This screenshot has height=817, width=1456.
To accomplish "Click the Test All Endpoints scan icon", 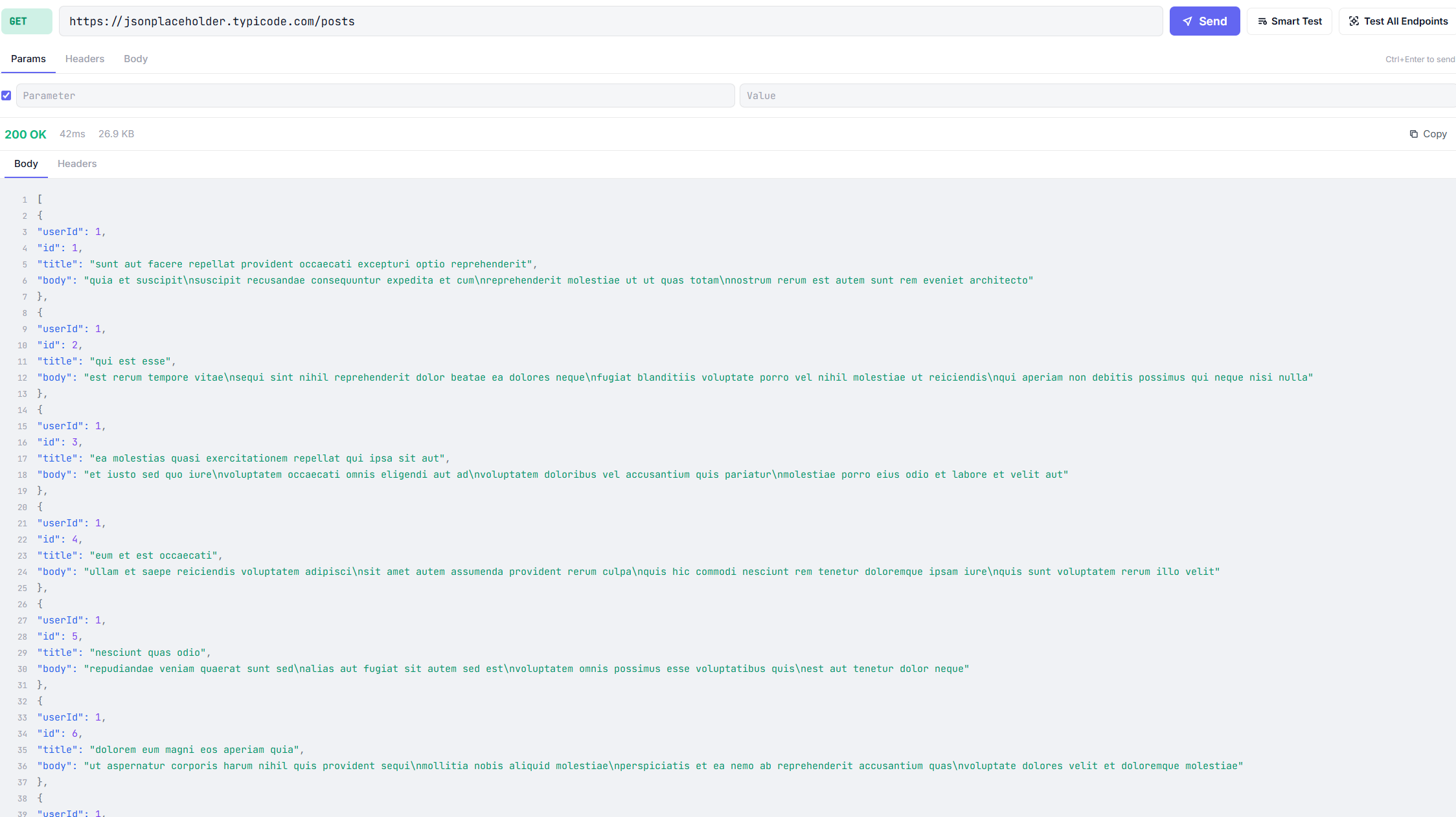I will (x=1354, y=21).
